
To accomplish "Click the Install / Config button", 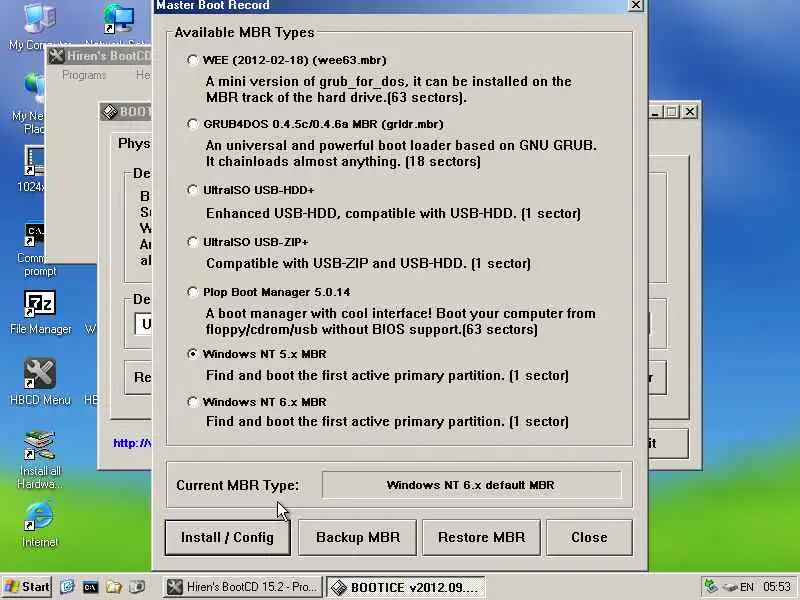I will 228,537.
